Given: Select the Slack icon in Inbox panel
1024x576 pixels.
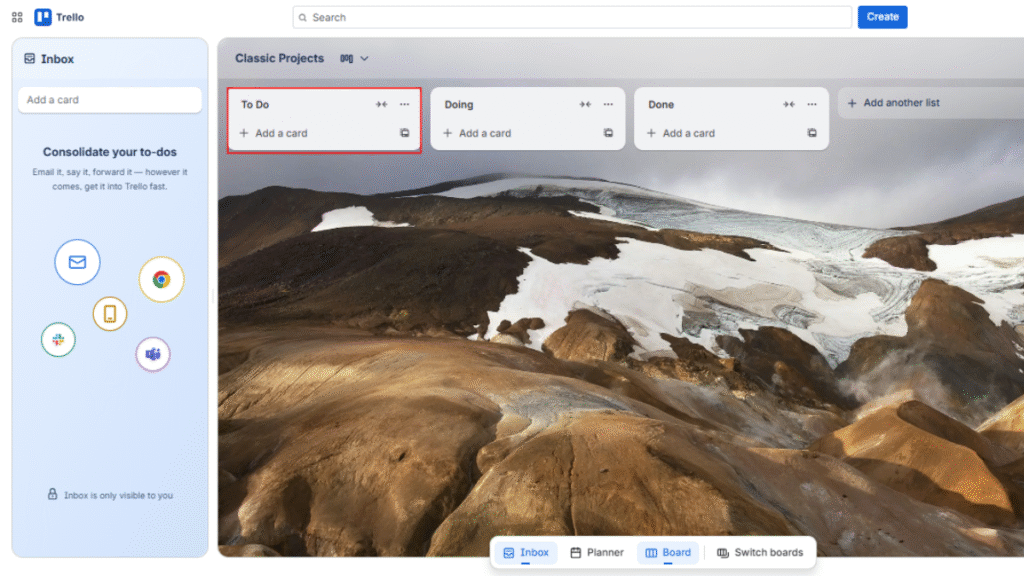Looking at the screenshot, I should pos(58,339).
